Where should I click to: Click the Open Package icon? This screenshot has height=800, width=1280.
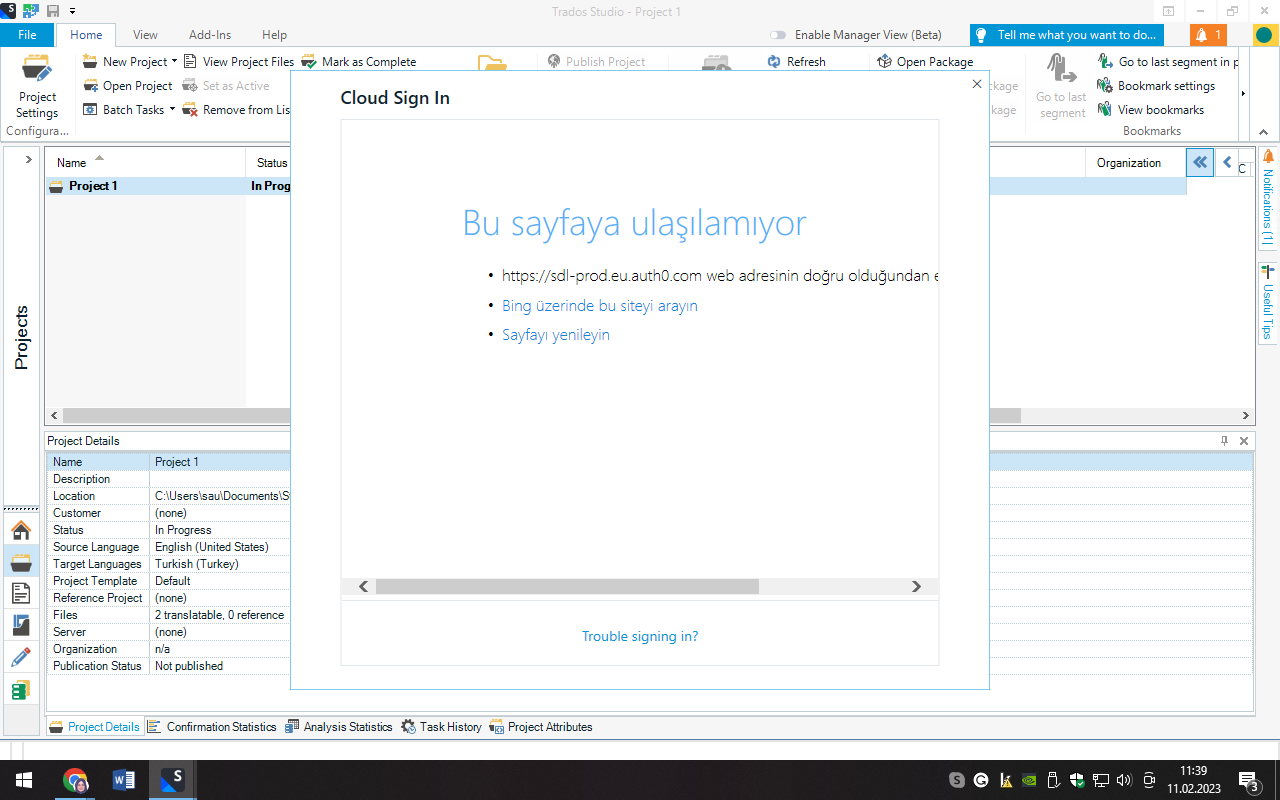pos(884,62)
